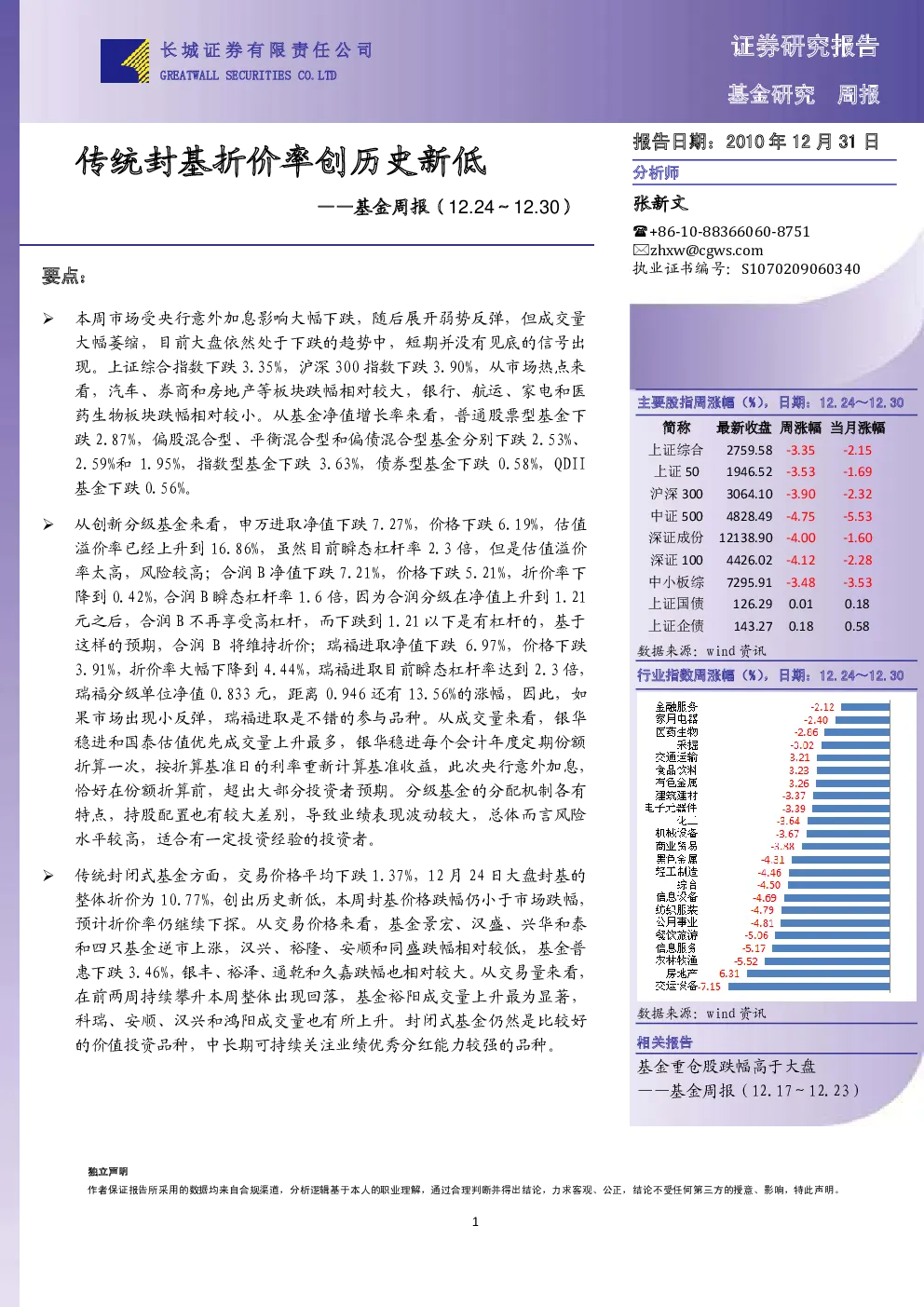
Task: Click the 金融服务 bar label in chart
Action: click(x=676, y=707)
